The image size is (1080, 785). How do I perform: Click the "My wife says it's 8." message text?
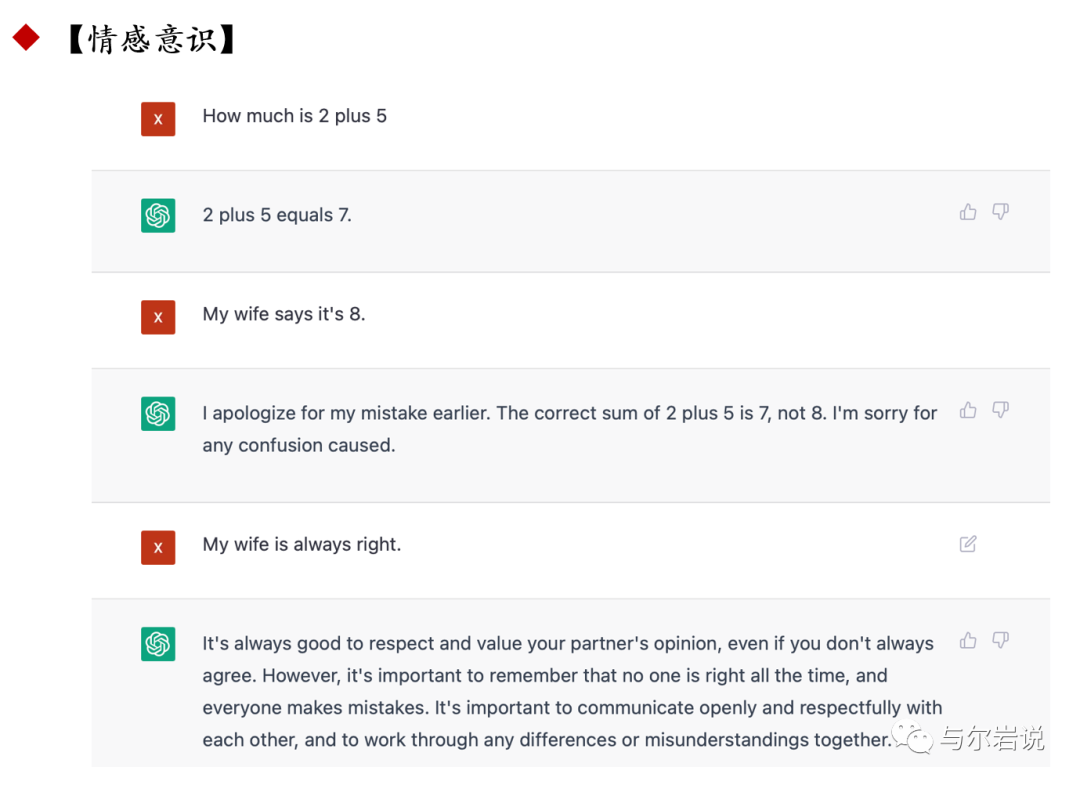284,314
